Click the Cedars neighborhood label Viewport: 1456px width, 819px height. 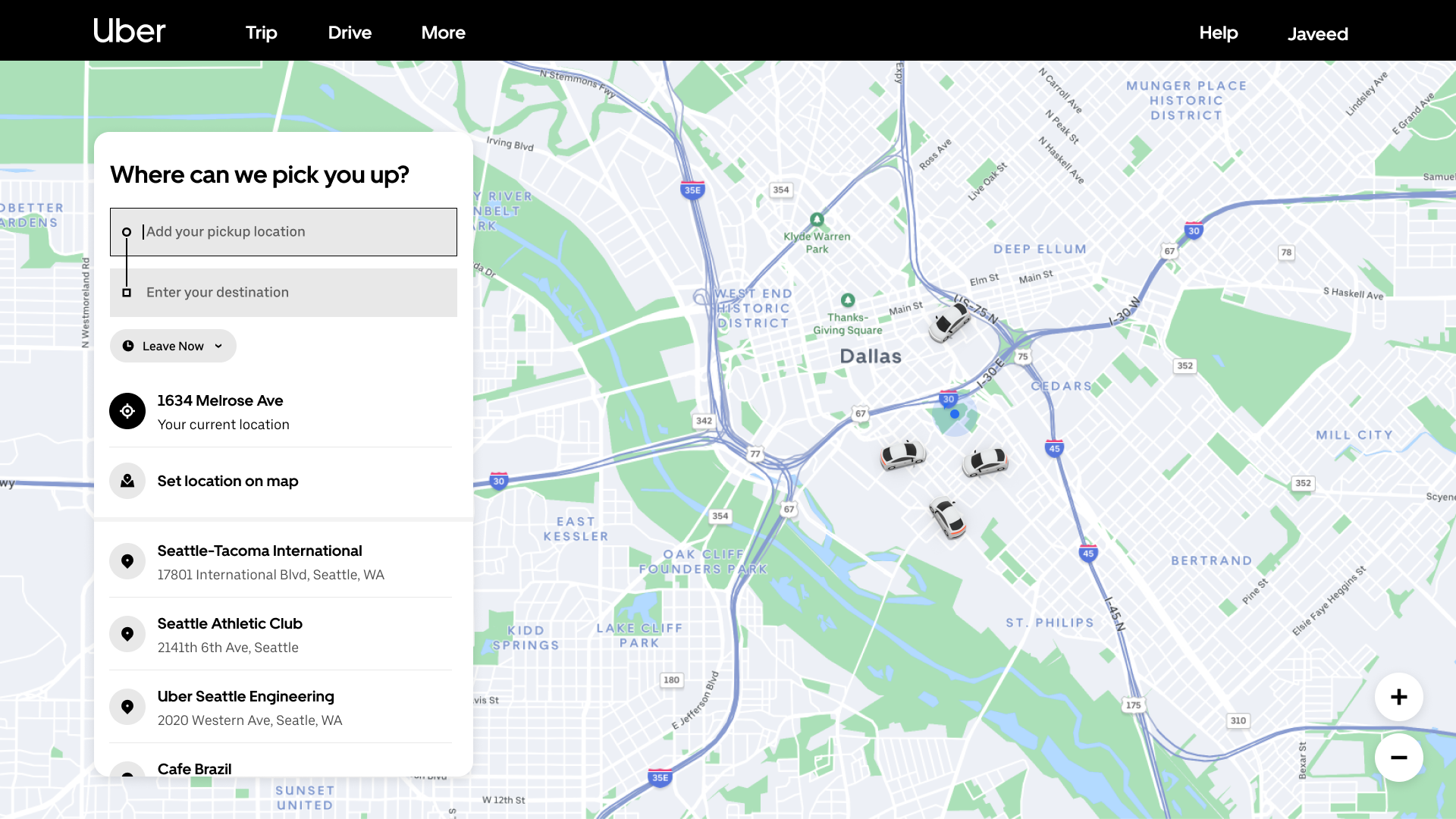(1061, 386)
